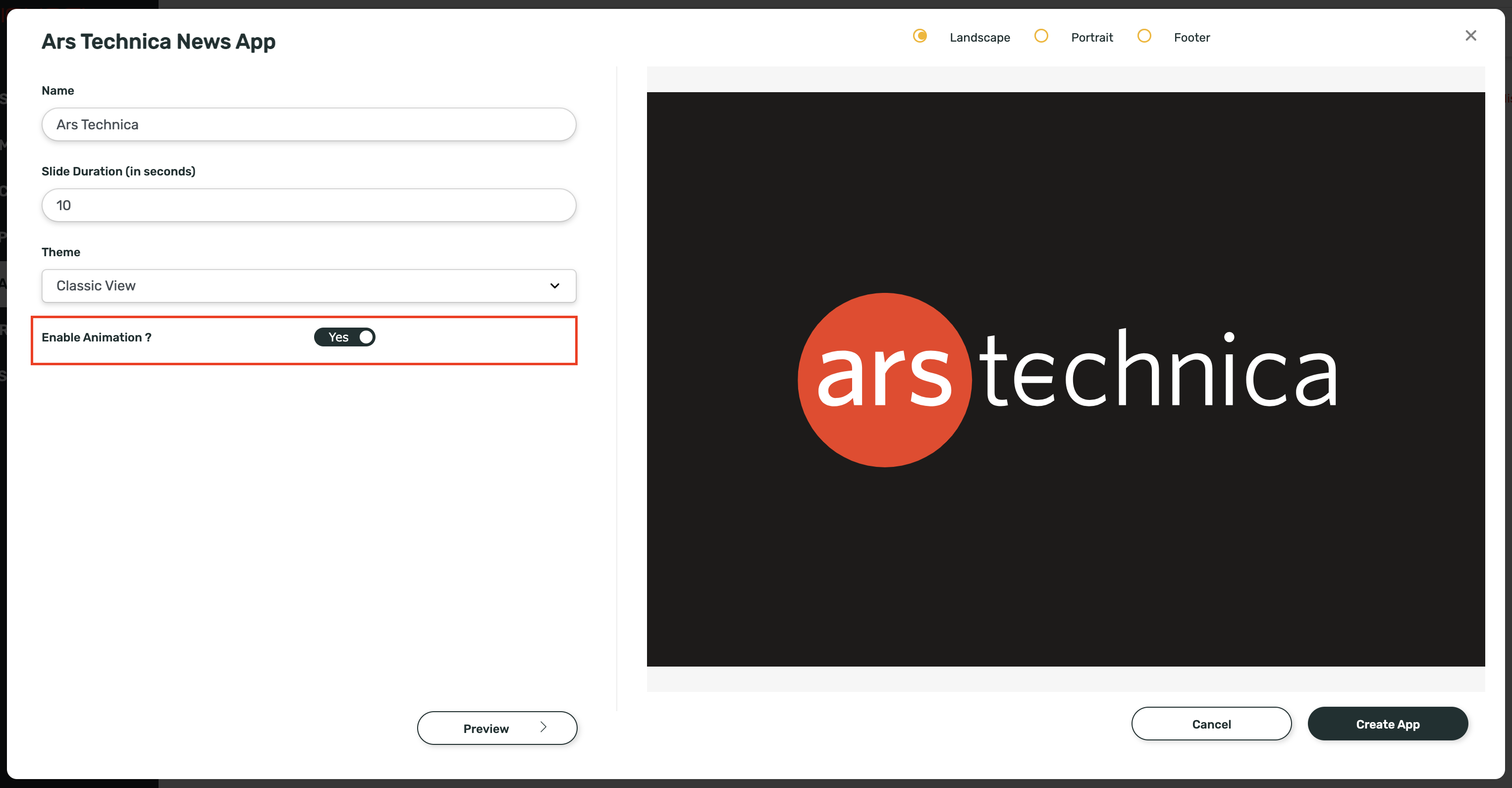Select the Landscape orientation radio button

click(x=920, y=36)
